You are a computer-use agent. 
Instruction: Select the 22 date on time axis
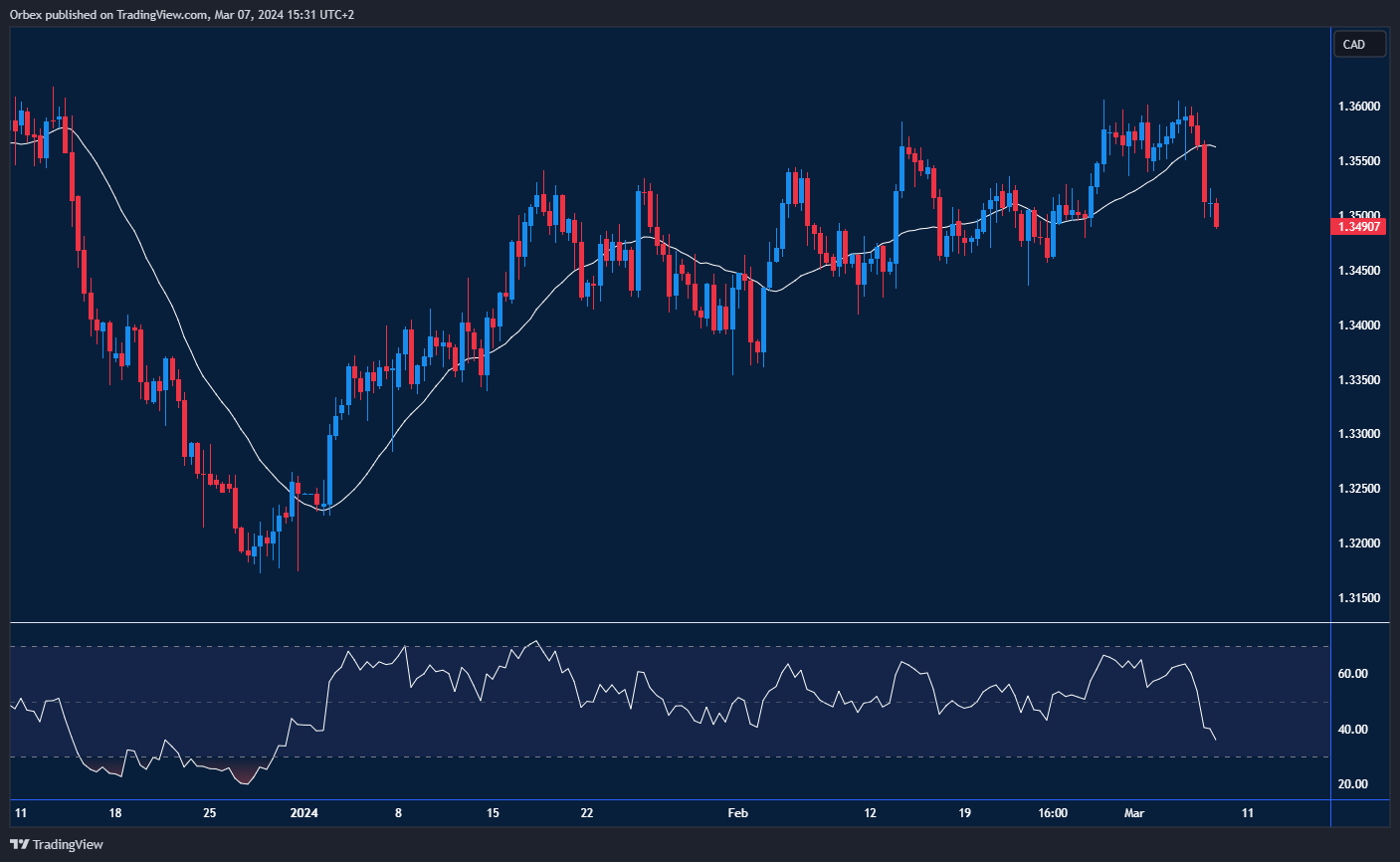click(587, 813)
